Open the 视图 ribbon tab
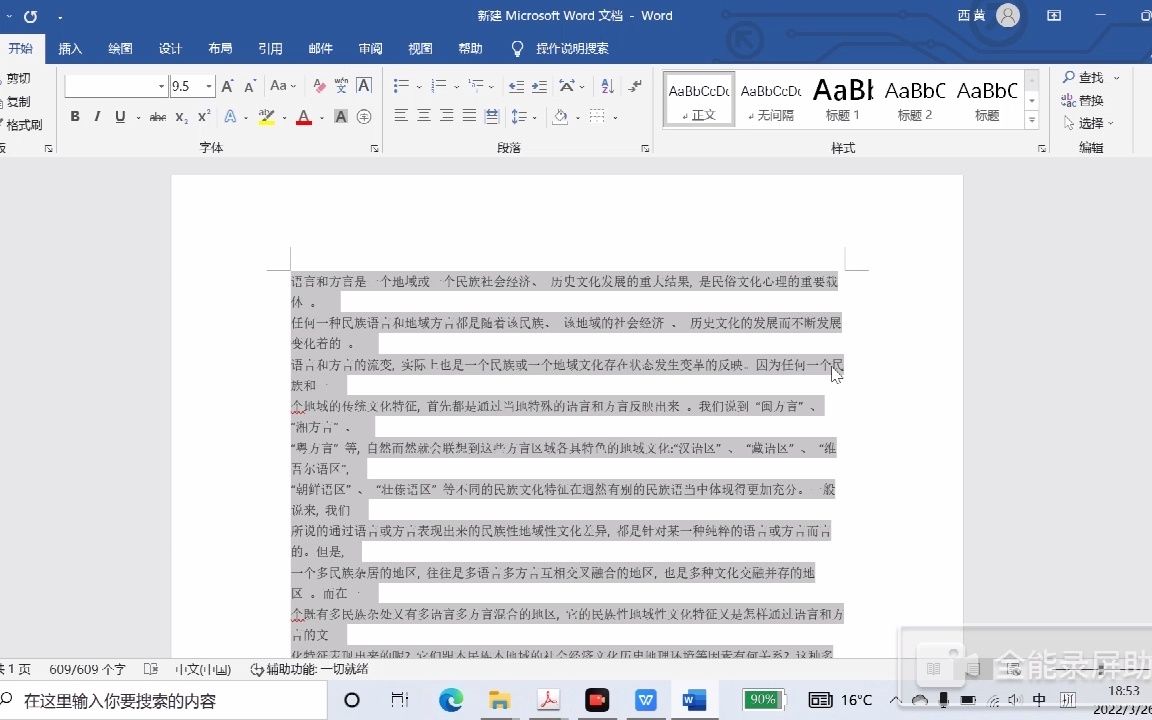 420,48
